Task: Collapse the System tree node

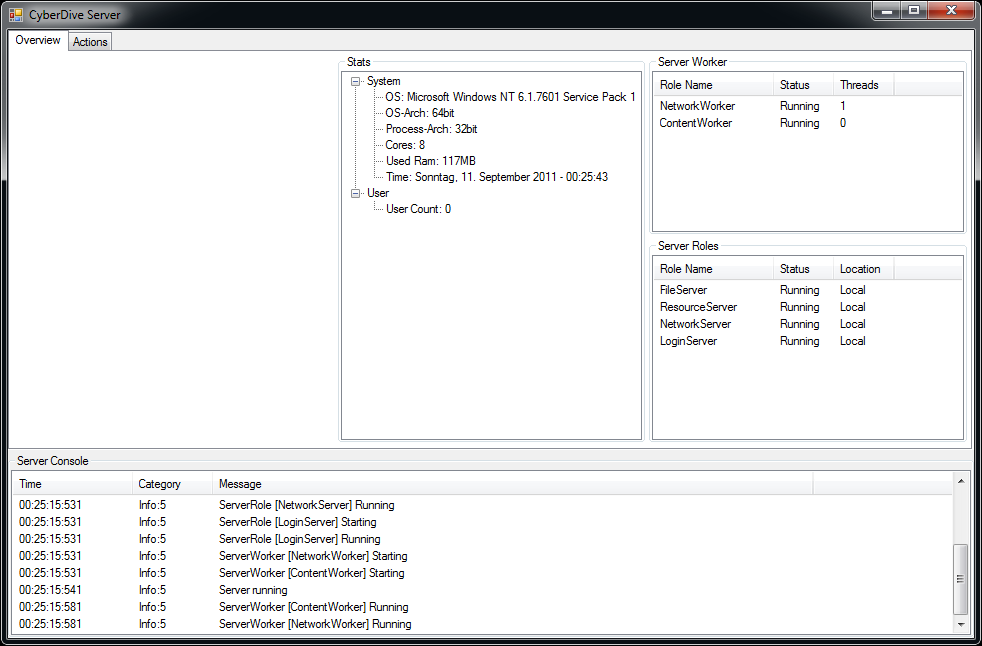Action: tap(357, 82)
